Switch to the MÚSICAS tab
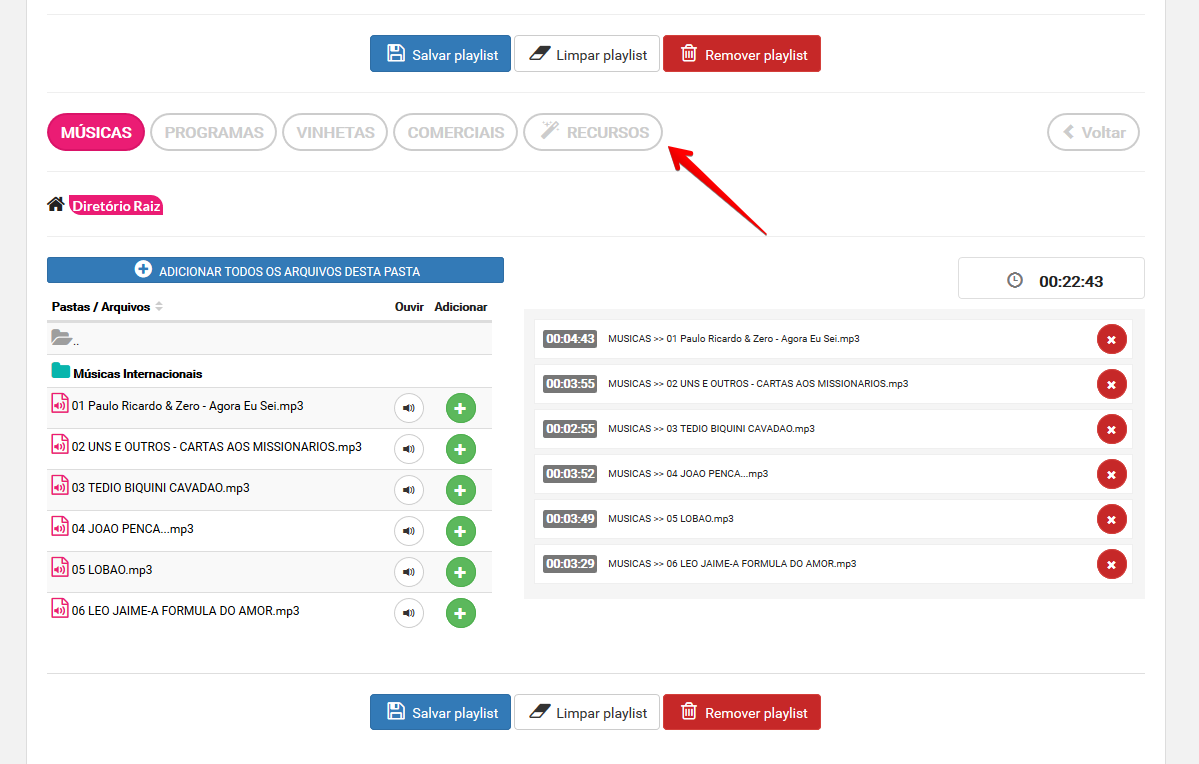This screenshot has height=764, width=1199. click(96, 132)
